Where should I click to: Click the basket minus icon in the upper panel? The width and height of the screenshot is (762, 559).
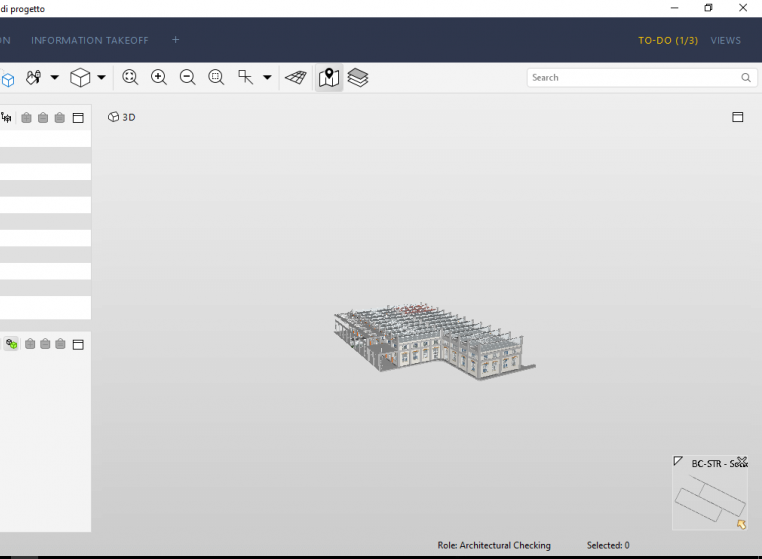tap(43, 118)
